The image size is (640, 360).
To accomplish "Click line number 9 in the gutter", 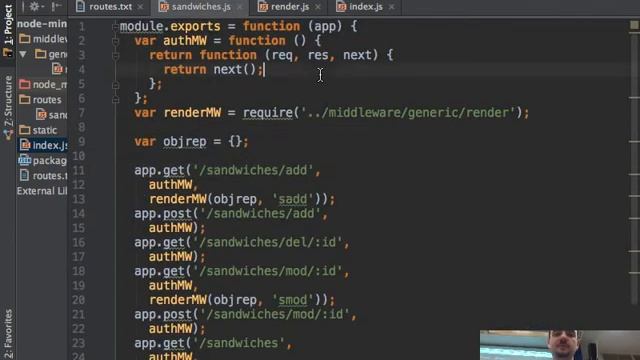I will (81, 142).
